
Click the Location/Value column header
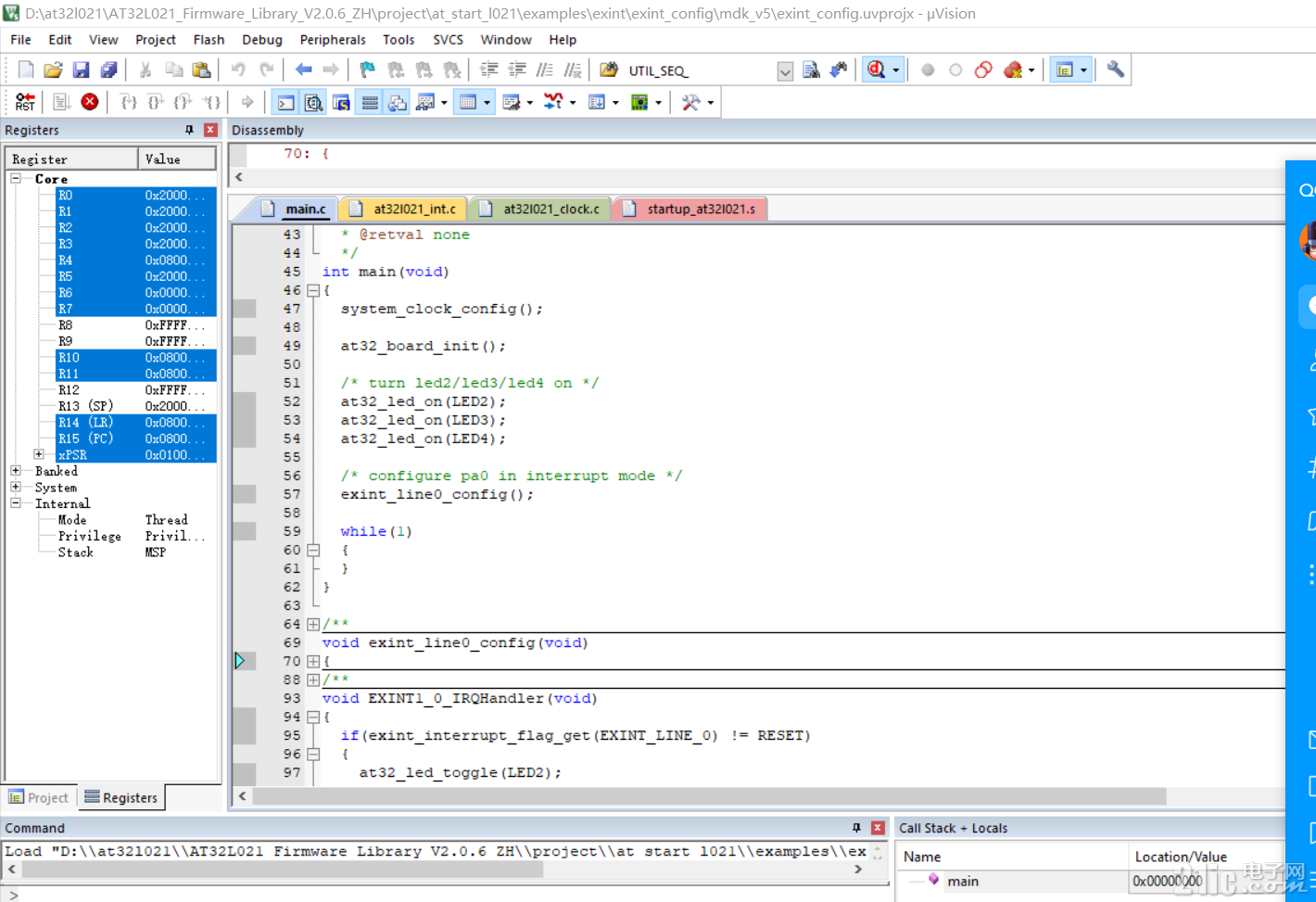tap(1207, 857)
